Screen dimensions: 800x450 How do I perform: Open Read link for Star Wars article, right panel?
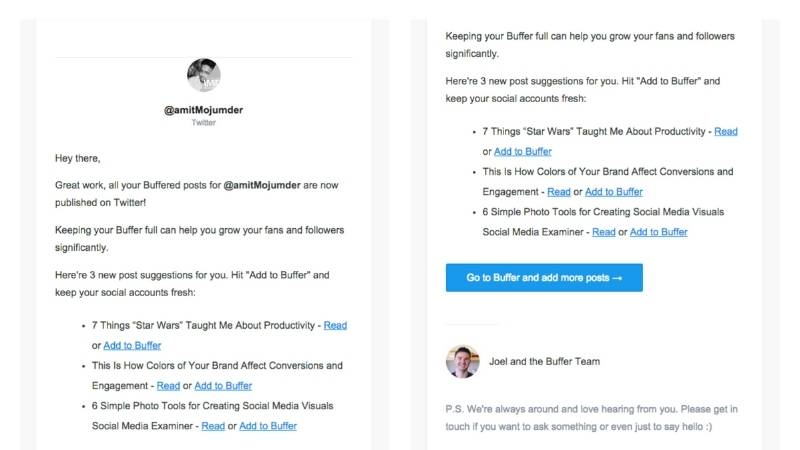726,131
